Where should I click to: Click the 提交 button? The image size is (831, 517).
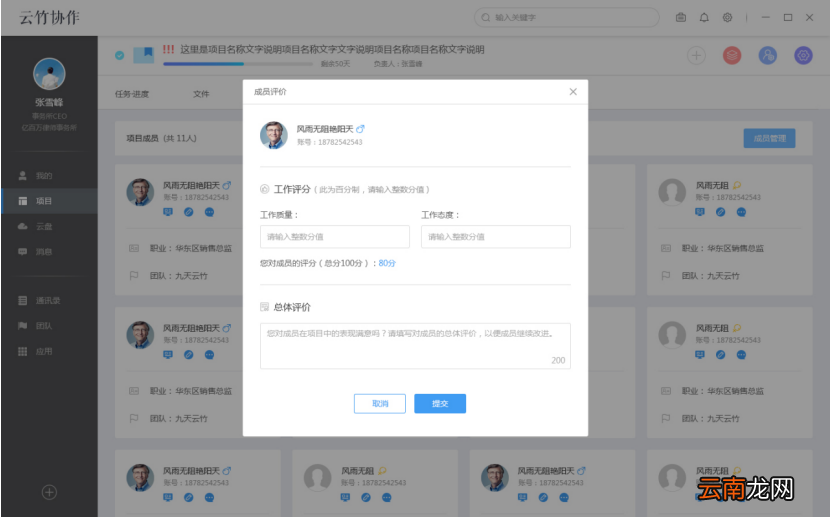[440, 404]
